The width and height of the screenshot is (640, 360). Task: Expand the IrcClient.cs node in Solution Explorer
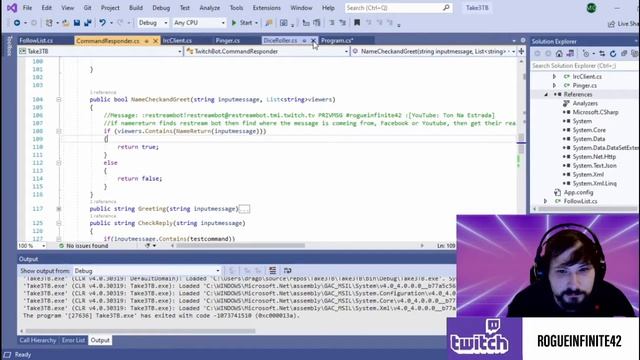554,76
